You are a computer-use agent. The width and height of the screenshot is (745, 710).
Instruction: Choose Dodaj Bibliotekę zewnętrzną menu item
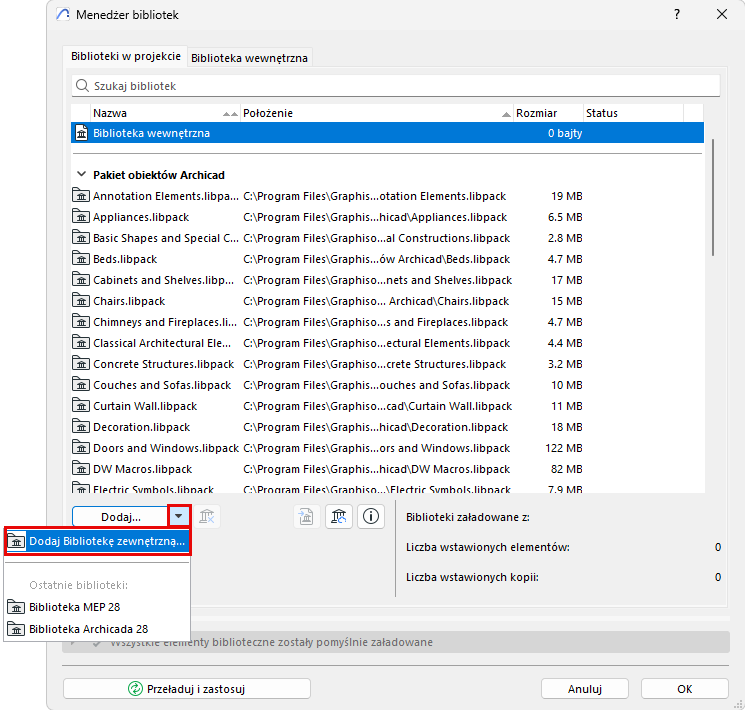(x=98, y=541)
